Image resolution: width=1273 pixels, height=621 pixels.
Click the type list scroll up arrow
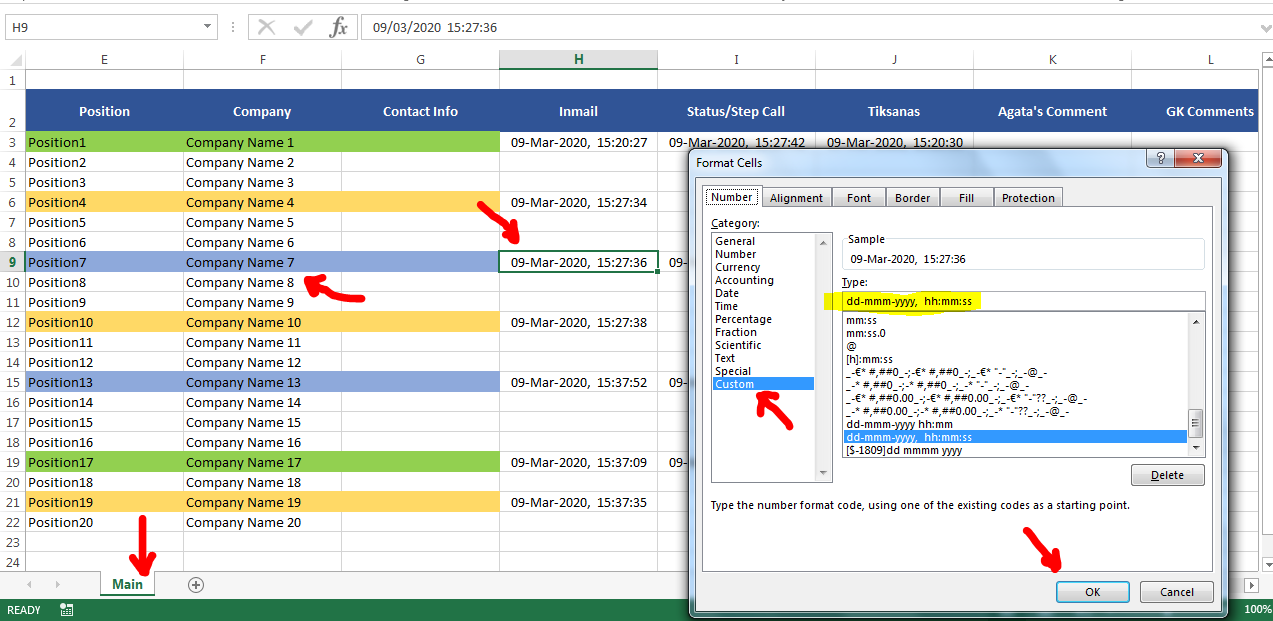pos(1195,322)
